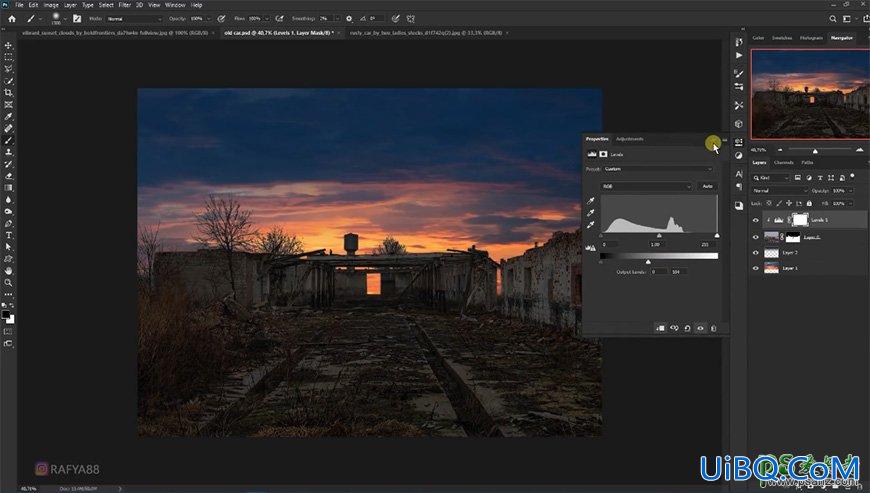Viewport: 870px width, 493px height.
Task: Select the layer mask icon in Properties
Action: pos(603,154)
